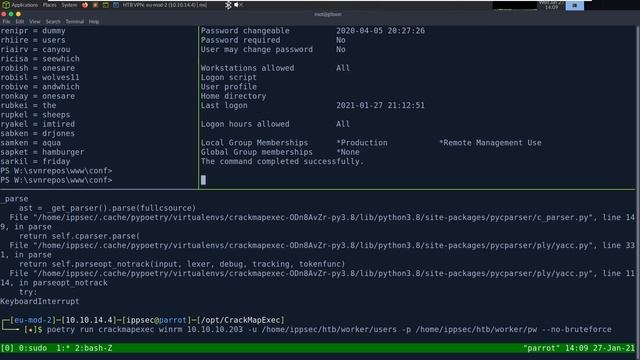The image size is (640, 360).
Task: Click '[/opt/CrackMapExec]' in the prompt
Action: [x=240, y=320]
